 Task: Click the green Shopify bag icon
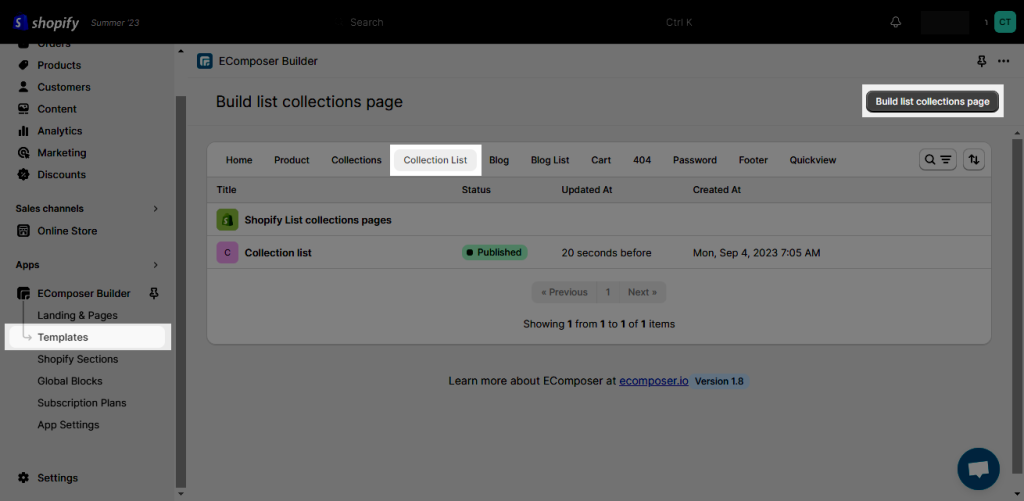tap(227, 220)
